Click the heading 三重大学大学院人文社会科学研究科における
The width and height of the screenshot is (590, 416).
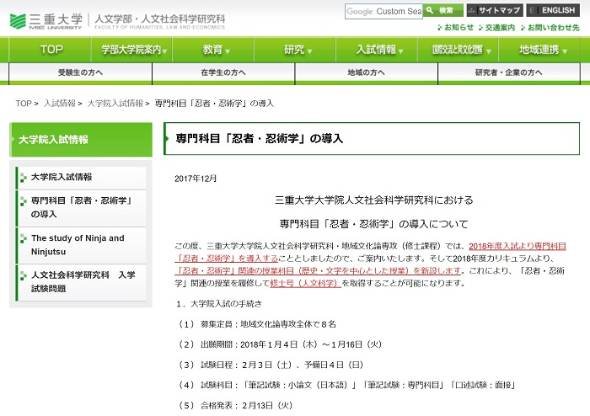tap(374, 200)
